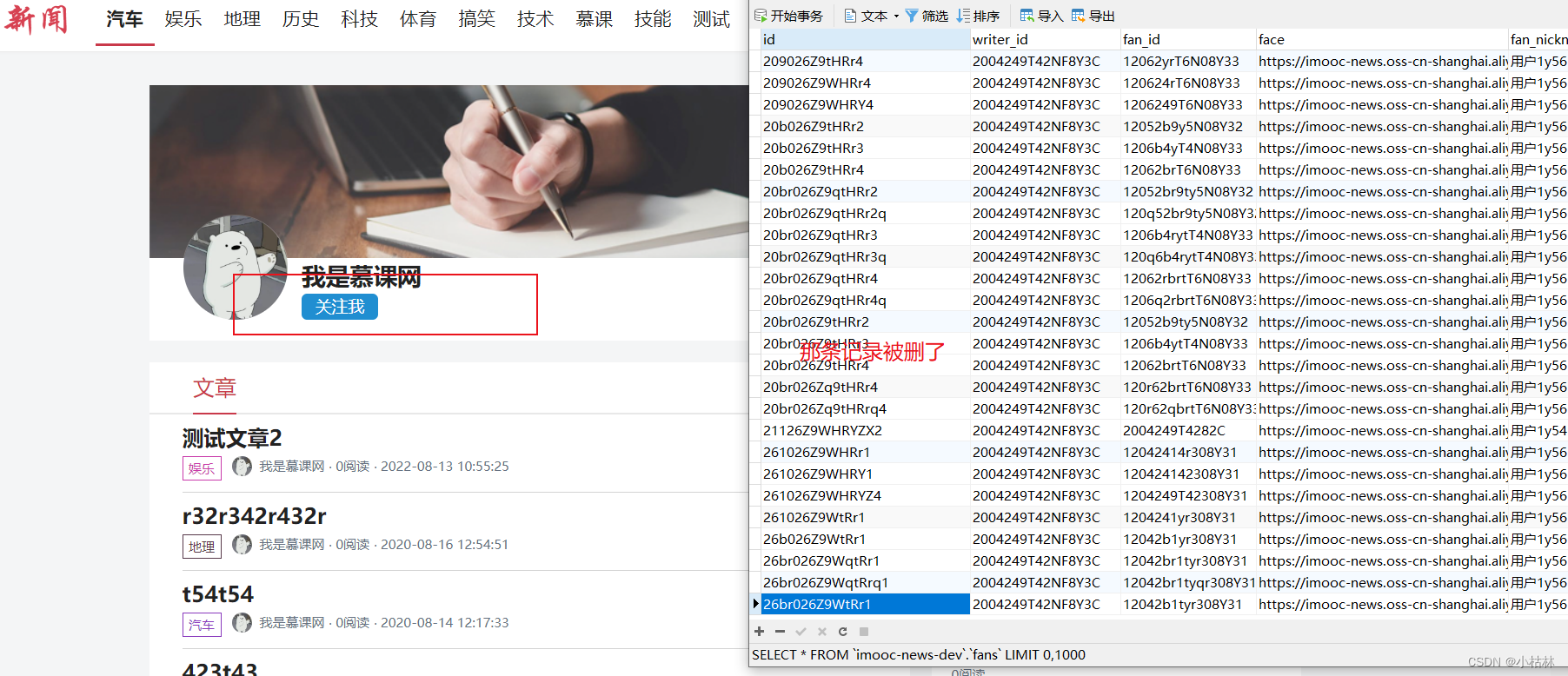
Task: Select the 技能 navigation tab
Action: (653, 19)
